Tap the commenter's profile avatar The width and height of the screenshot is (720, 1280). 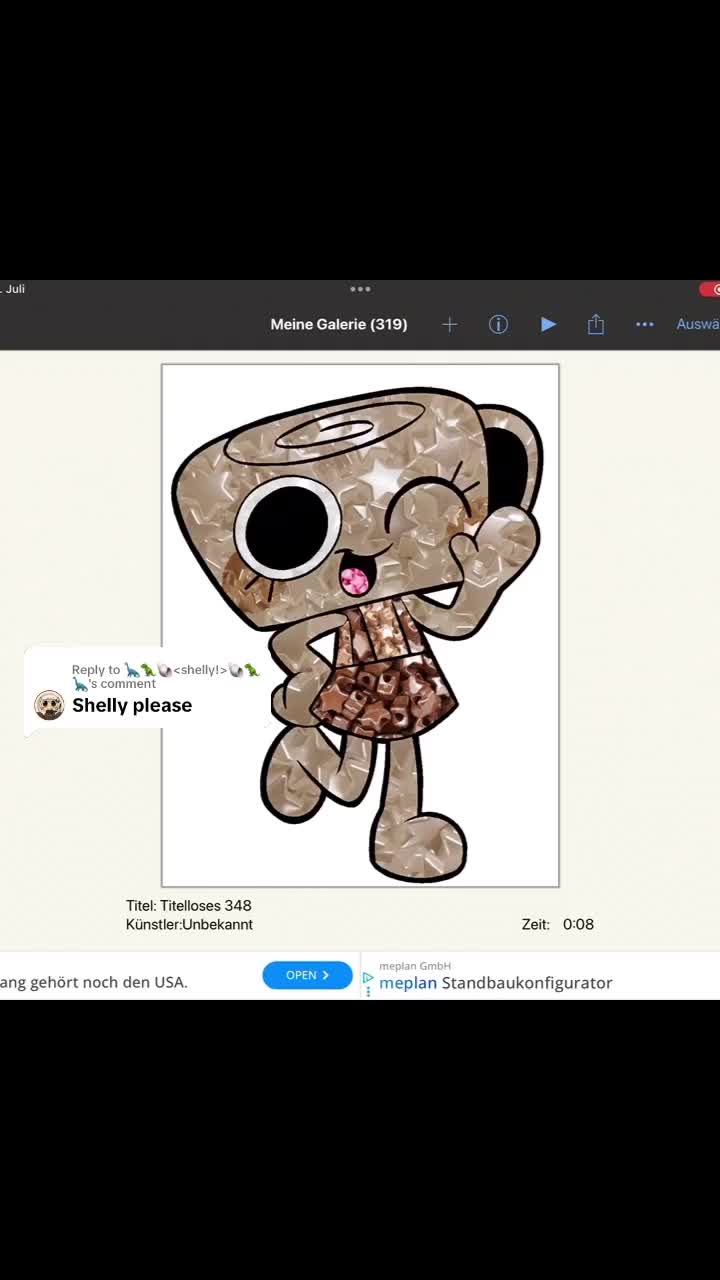[x=49, y=705]
